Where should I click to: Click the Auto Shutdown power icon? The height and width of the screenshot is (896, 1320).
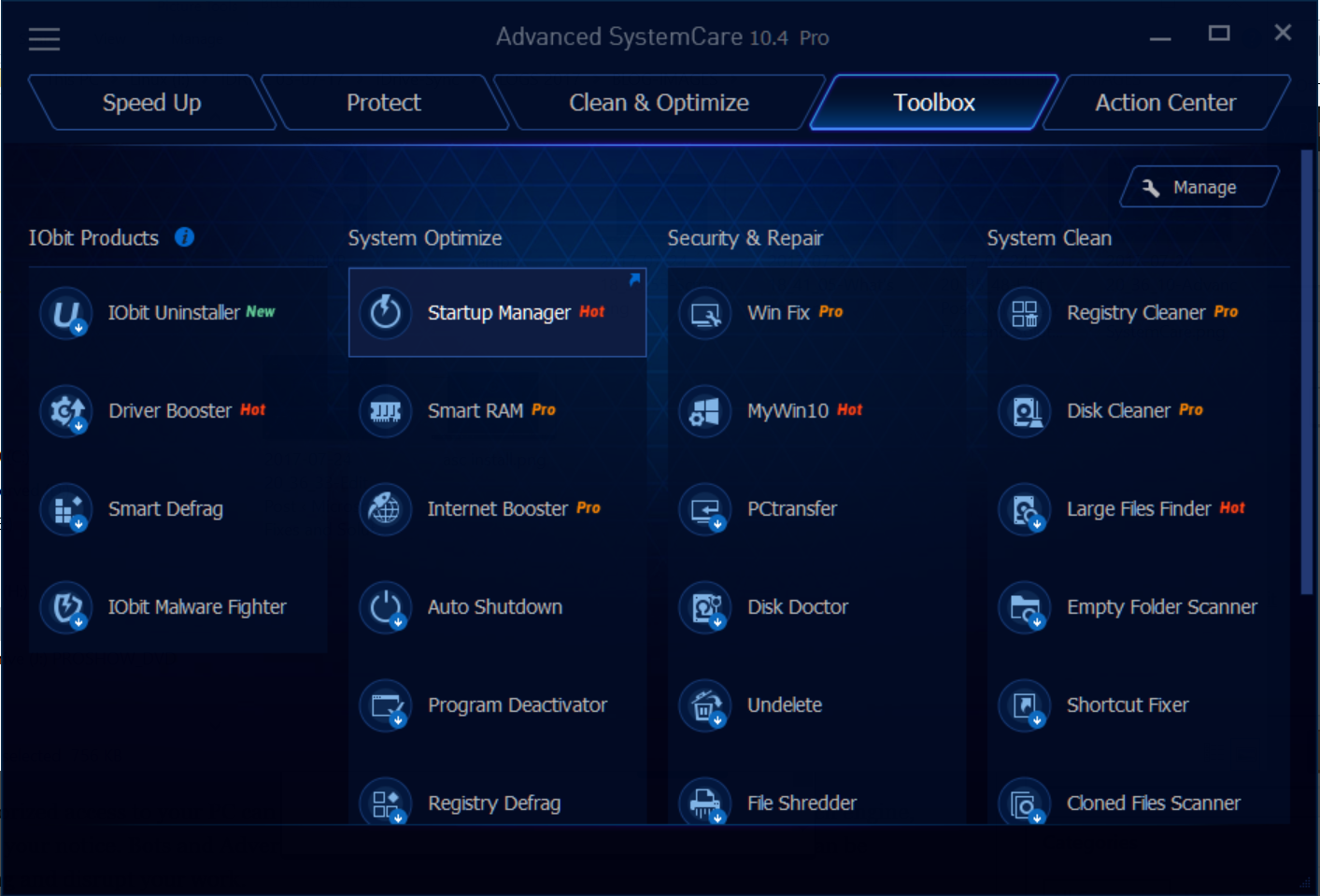[385, 607]
